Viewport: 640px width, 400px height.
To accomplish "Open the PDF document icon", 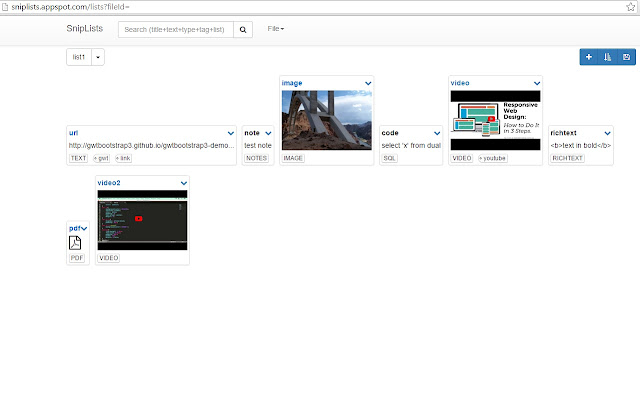I will coord(75,243).
